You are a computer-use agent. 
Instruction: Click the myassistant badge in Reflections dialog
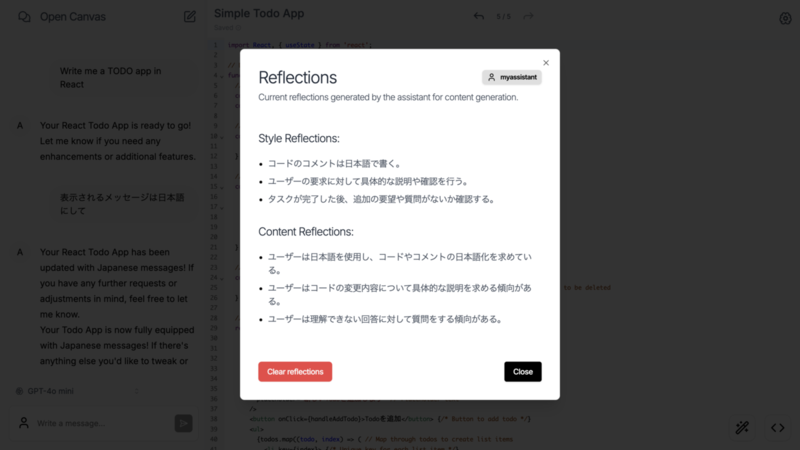pyautogui.click(x=512, y=77)
